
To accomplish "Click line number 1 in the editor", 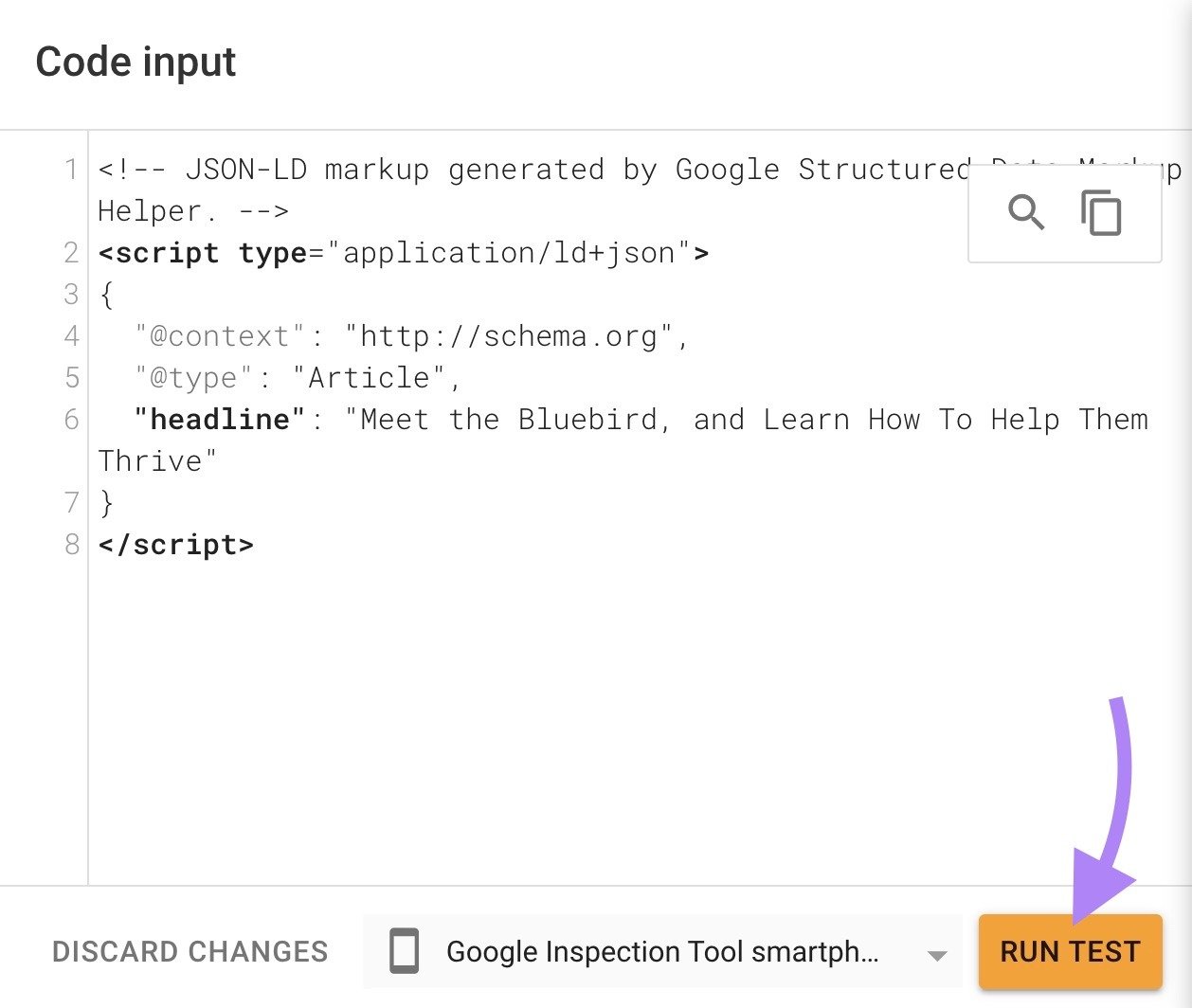I will click(70, 170).
